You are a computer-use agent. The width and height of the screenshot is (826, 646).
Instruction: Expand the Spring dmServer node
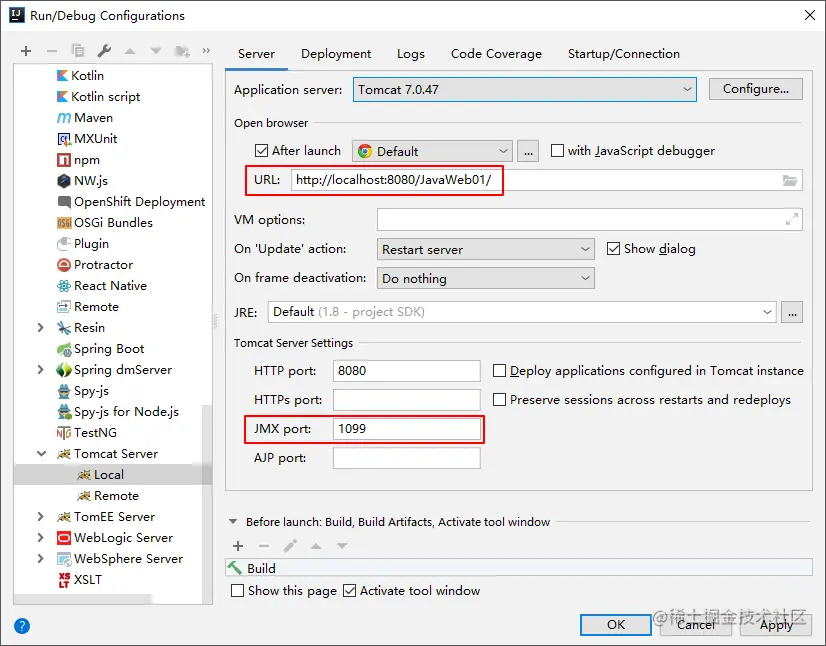41,370
